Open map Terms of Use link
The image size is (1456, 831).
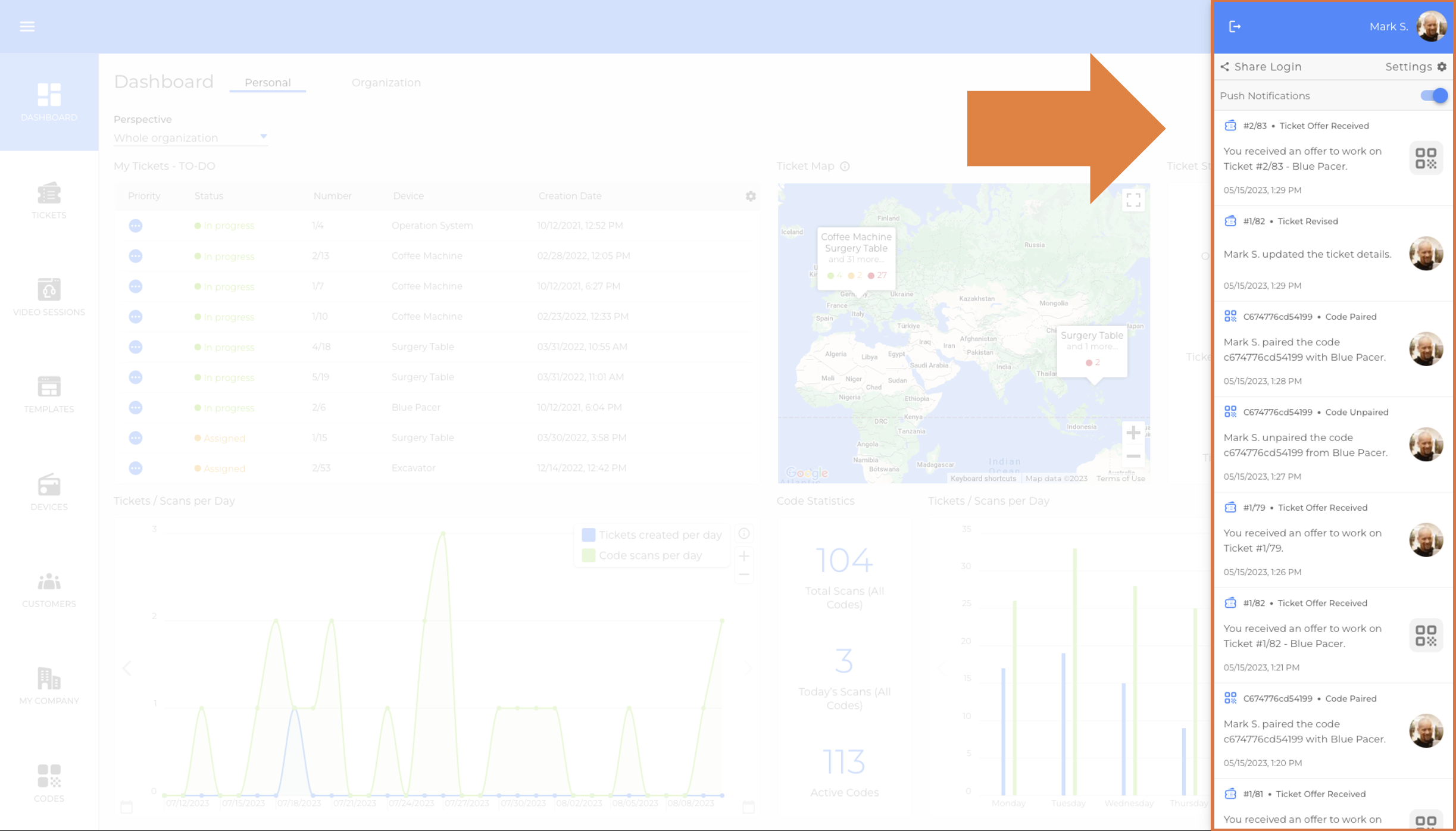[1120, 479]
